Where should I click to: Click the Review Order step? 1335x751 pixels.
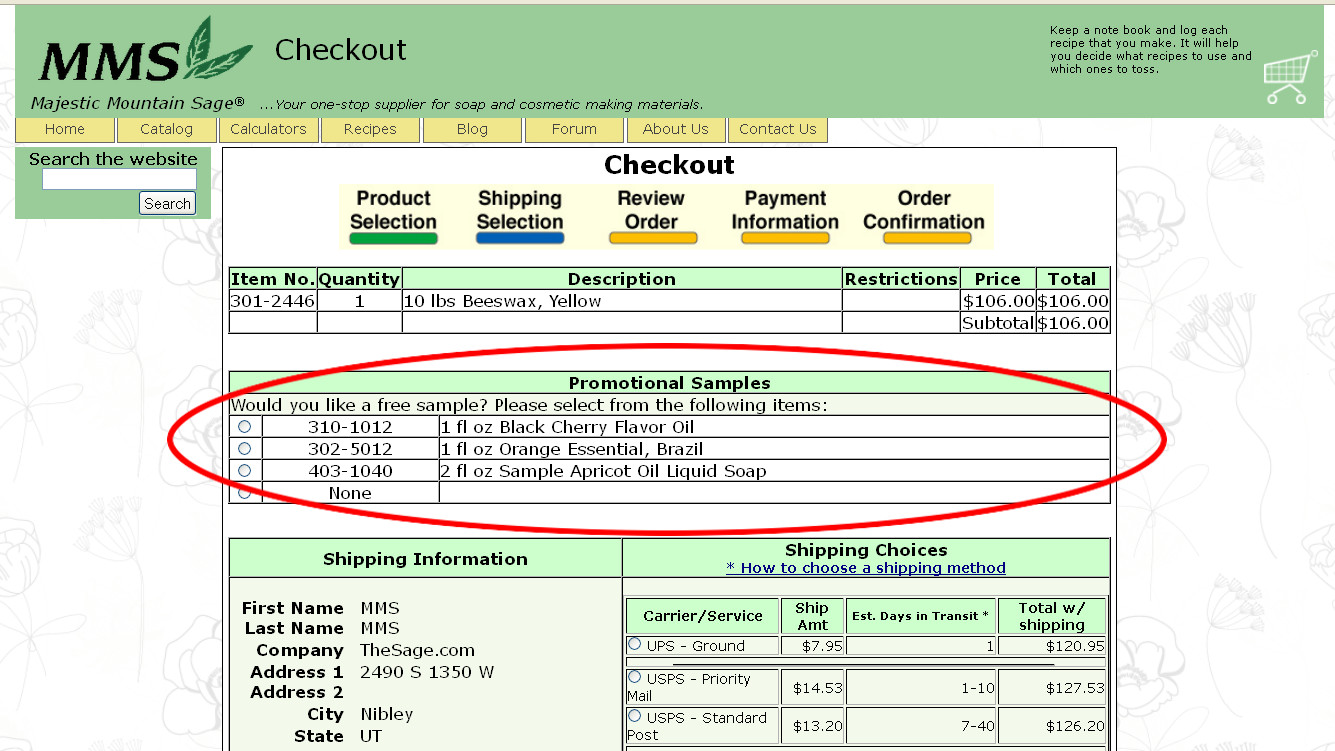[652, 216]
